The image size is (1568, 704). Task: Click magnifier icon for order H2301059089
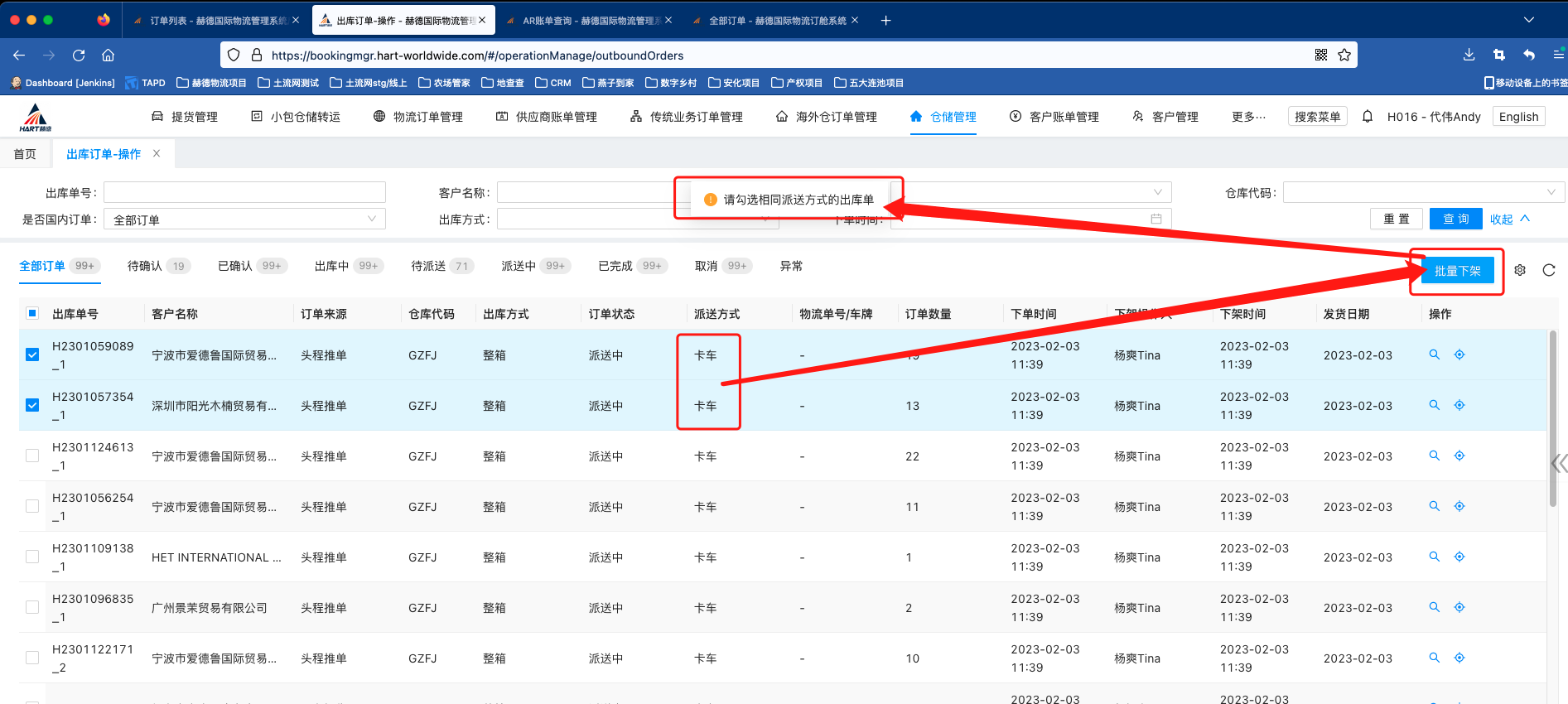tap(1435, 354)
